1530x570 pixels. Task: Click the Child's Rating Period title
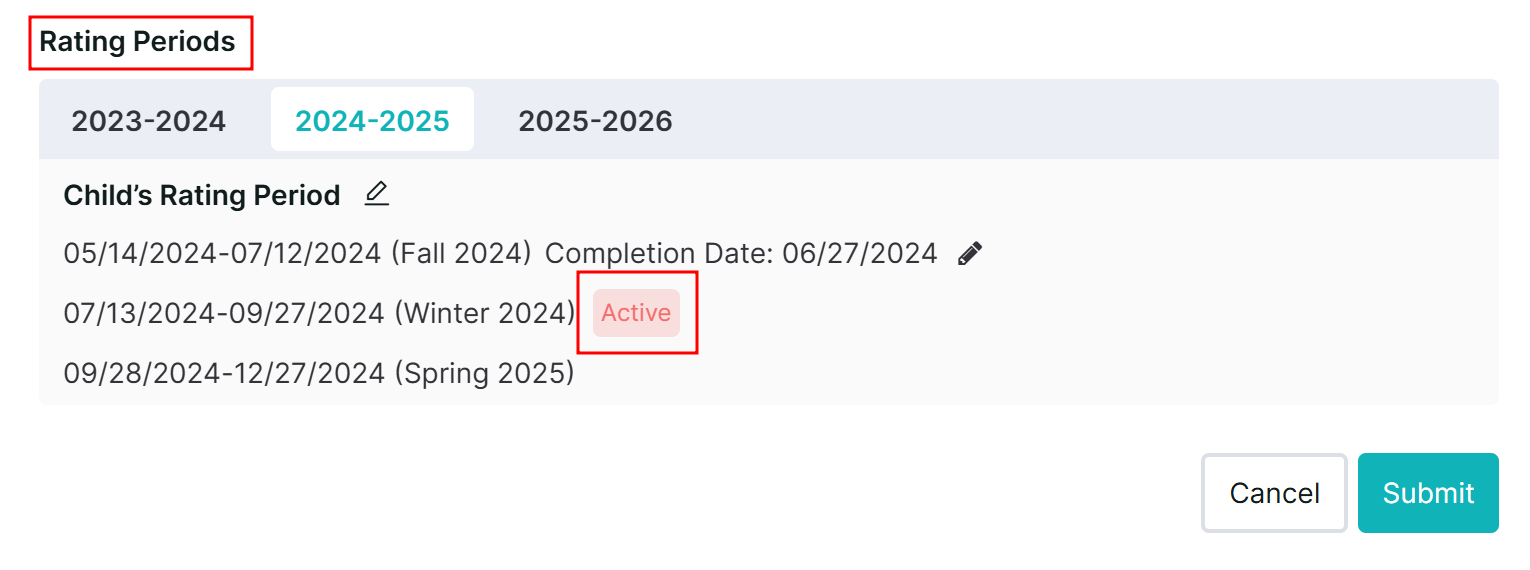tap(202, 195)
